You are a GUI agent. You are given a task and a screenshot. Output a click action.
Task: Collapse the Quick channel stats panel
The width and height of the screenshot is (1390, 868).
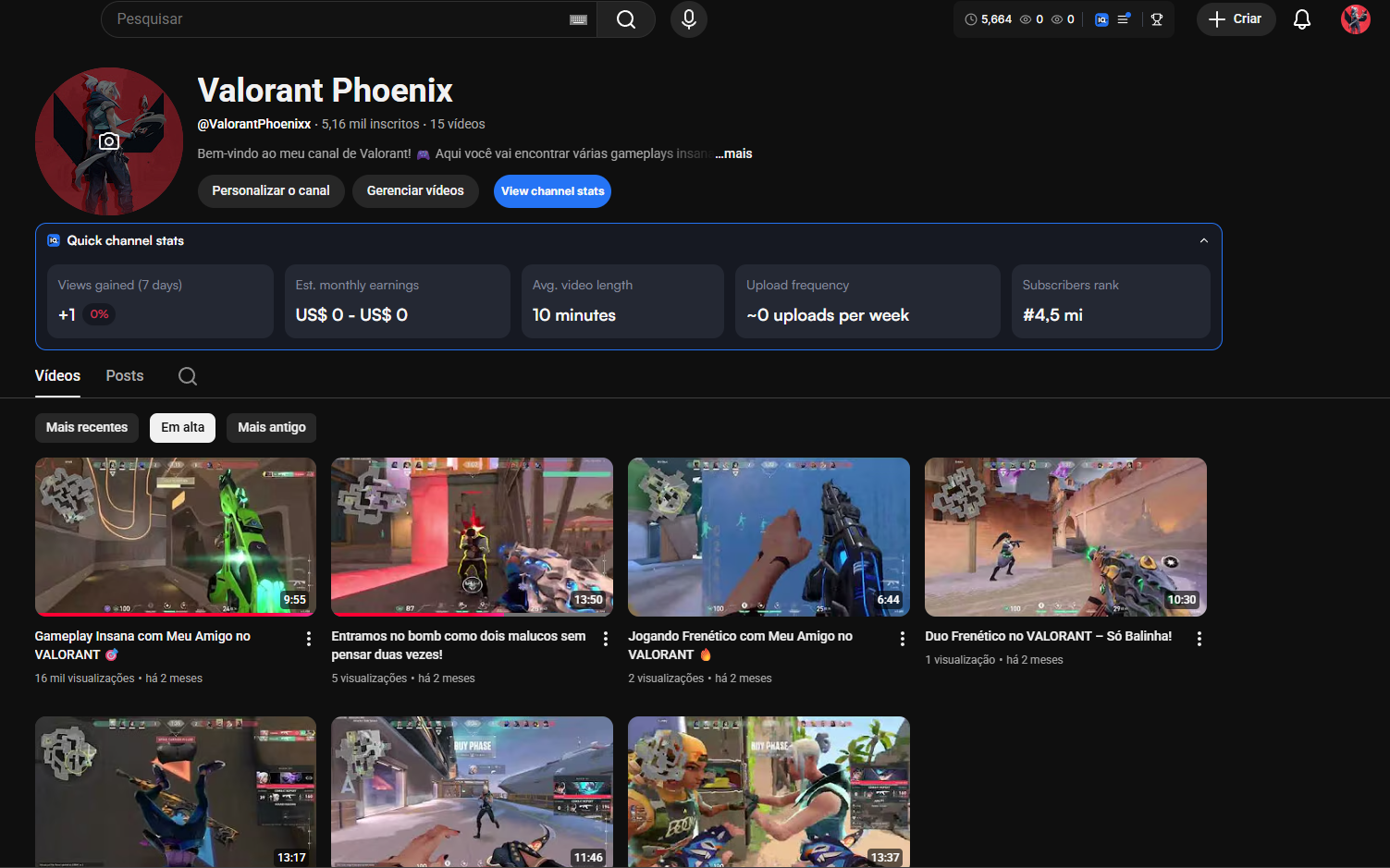(1204, 240)
